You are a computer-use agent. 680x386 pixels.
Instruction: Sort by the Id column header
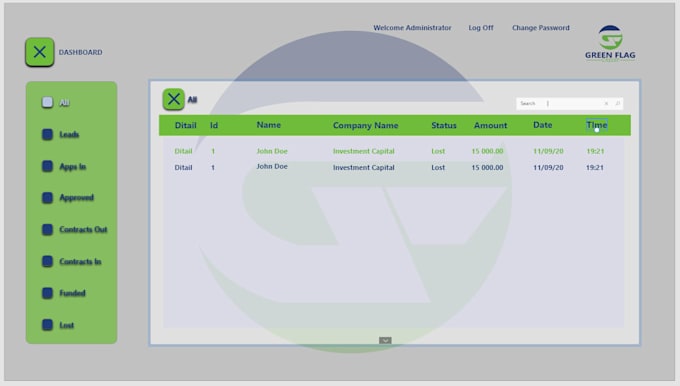(214, 125)
